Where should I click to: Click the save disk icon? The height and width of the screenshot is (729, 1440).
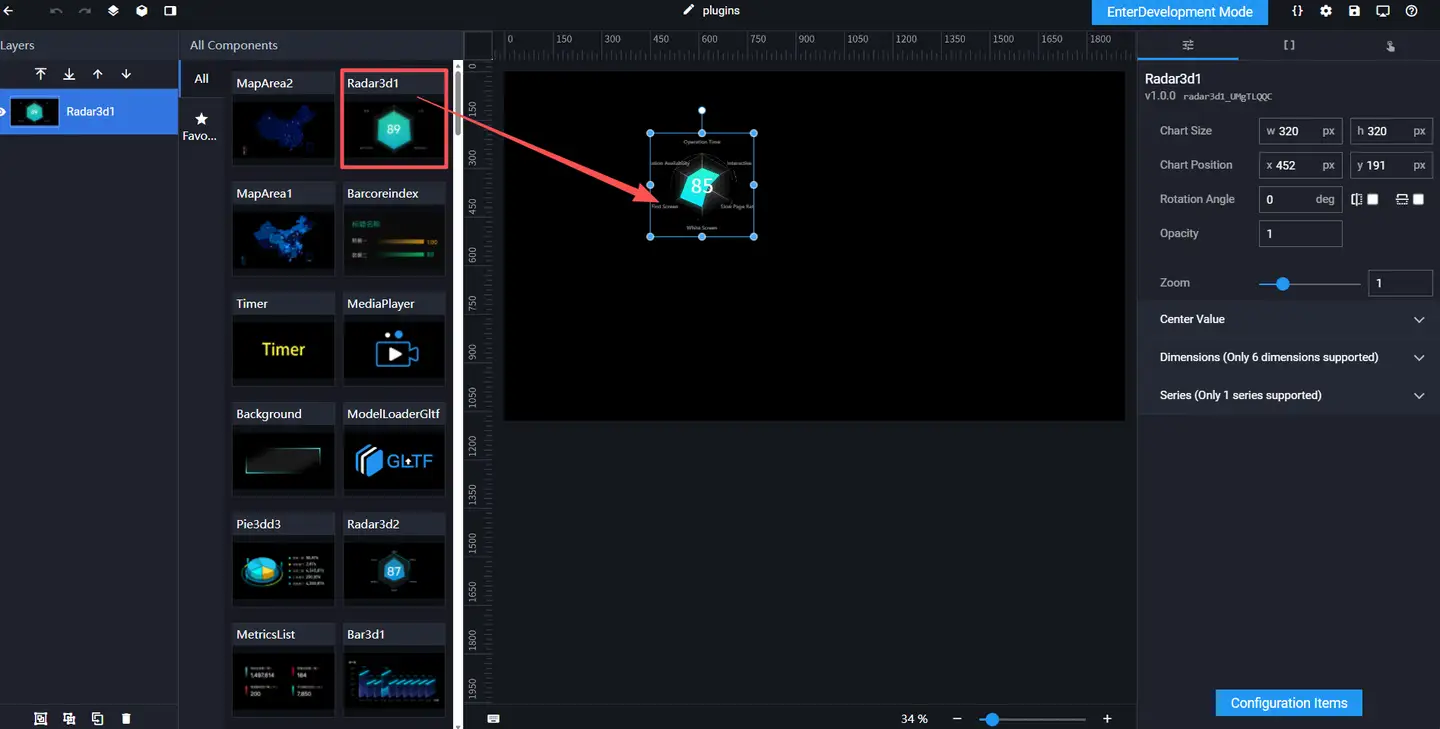coord(1354,11)
